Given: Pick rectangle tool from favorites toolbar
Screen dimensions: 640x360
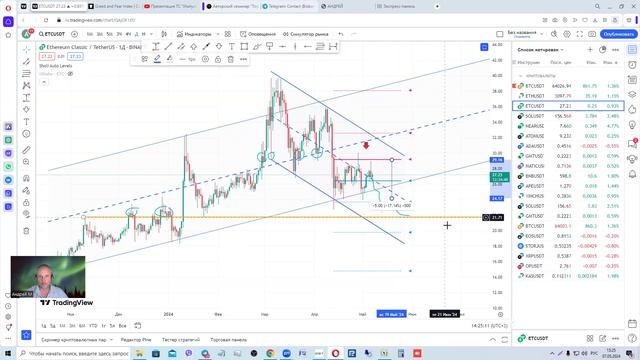Looking at the screenshot, I should click(x=244, y=47).
